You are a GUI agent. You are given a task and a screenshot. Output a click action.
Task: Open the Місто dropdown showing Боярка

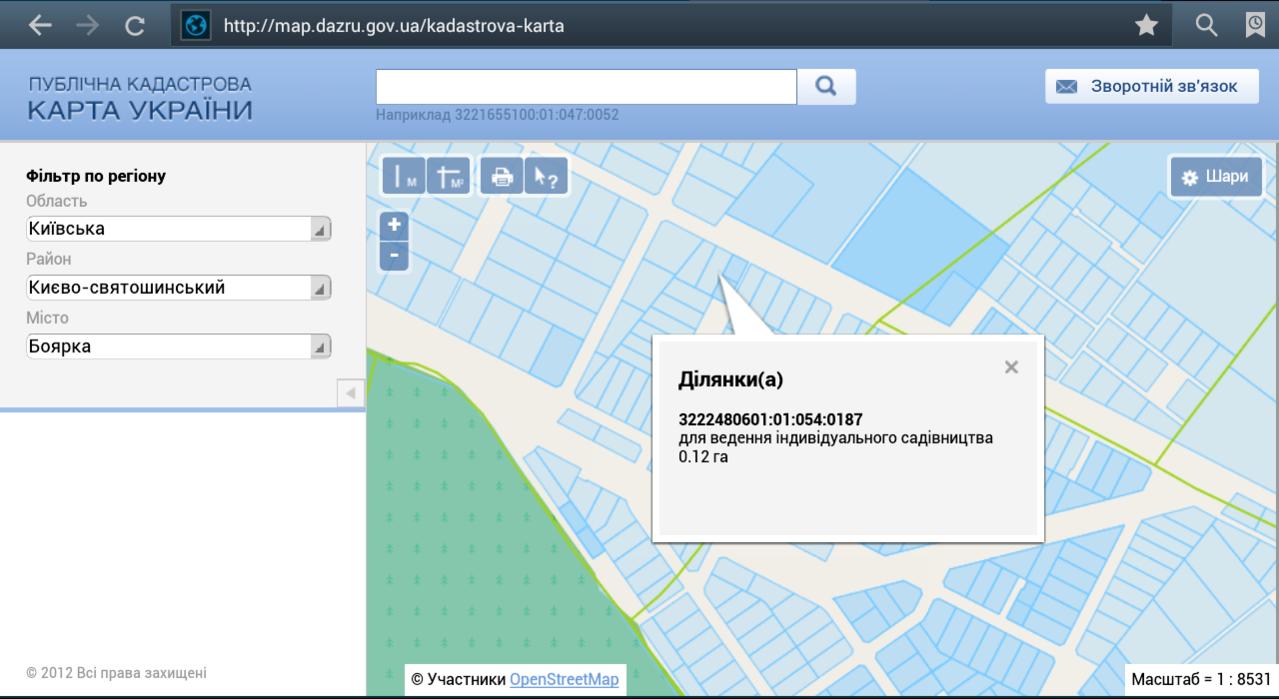[x=178, y=347]
